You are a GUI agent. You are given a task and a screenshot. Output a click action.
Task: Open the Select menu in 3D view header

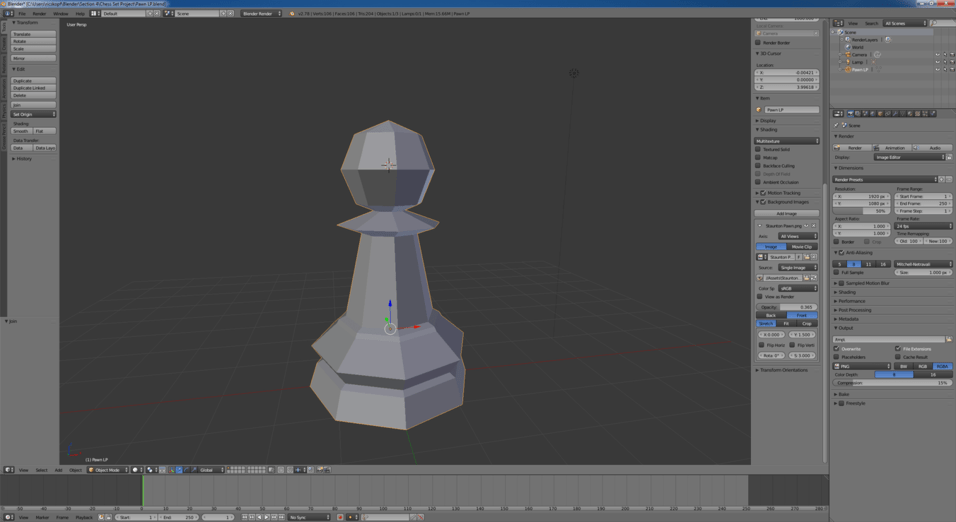[x=41, y=470]
